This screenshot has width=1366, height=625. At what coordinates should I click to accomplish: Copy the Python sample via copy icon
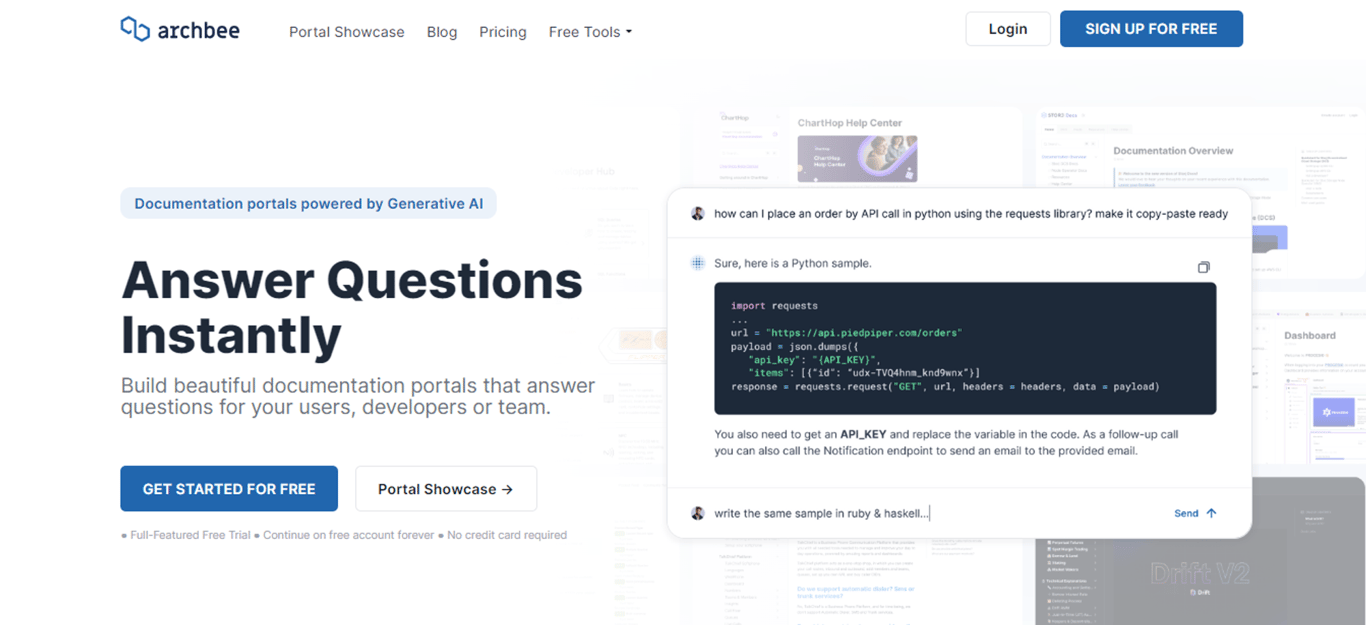[x=1203, y=267]
